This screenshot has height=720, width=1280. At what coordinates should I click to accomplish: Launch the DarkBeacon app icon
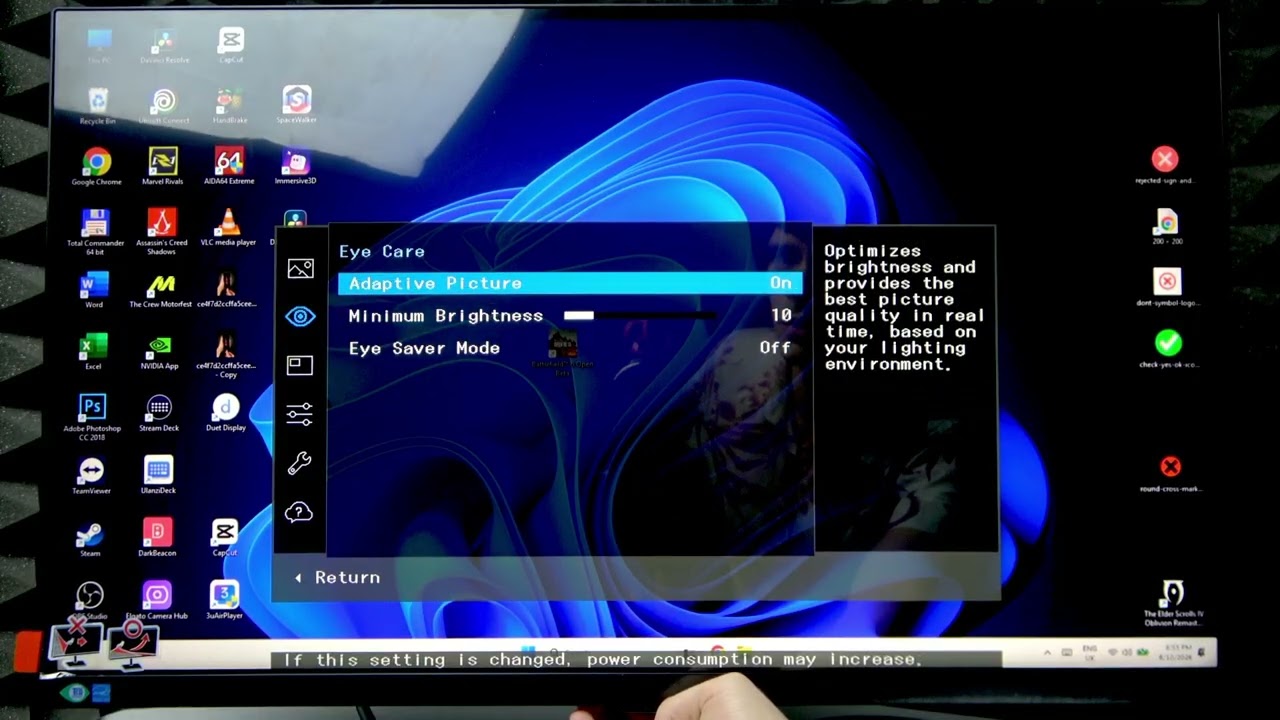click(157, 538)
